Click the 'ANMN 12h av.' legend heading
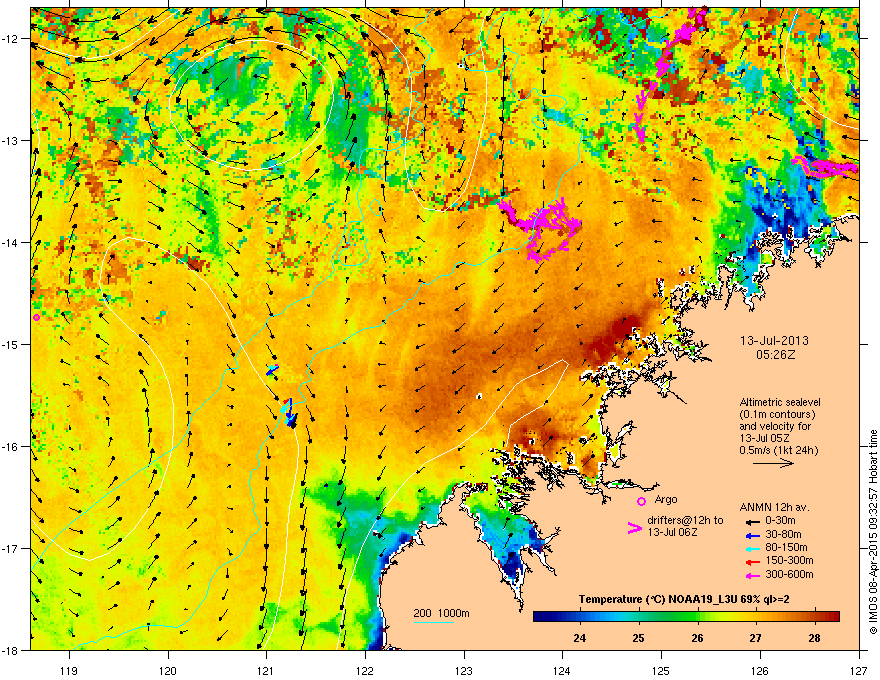Viewport: 880px width, 680px height. (x=774, y=507)
